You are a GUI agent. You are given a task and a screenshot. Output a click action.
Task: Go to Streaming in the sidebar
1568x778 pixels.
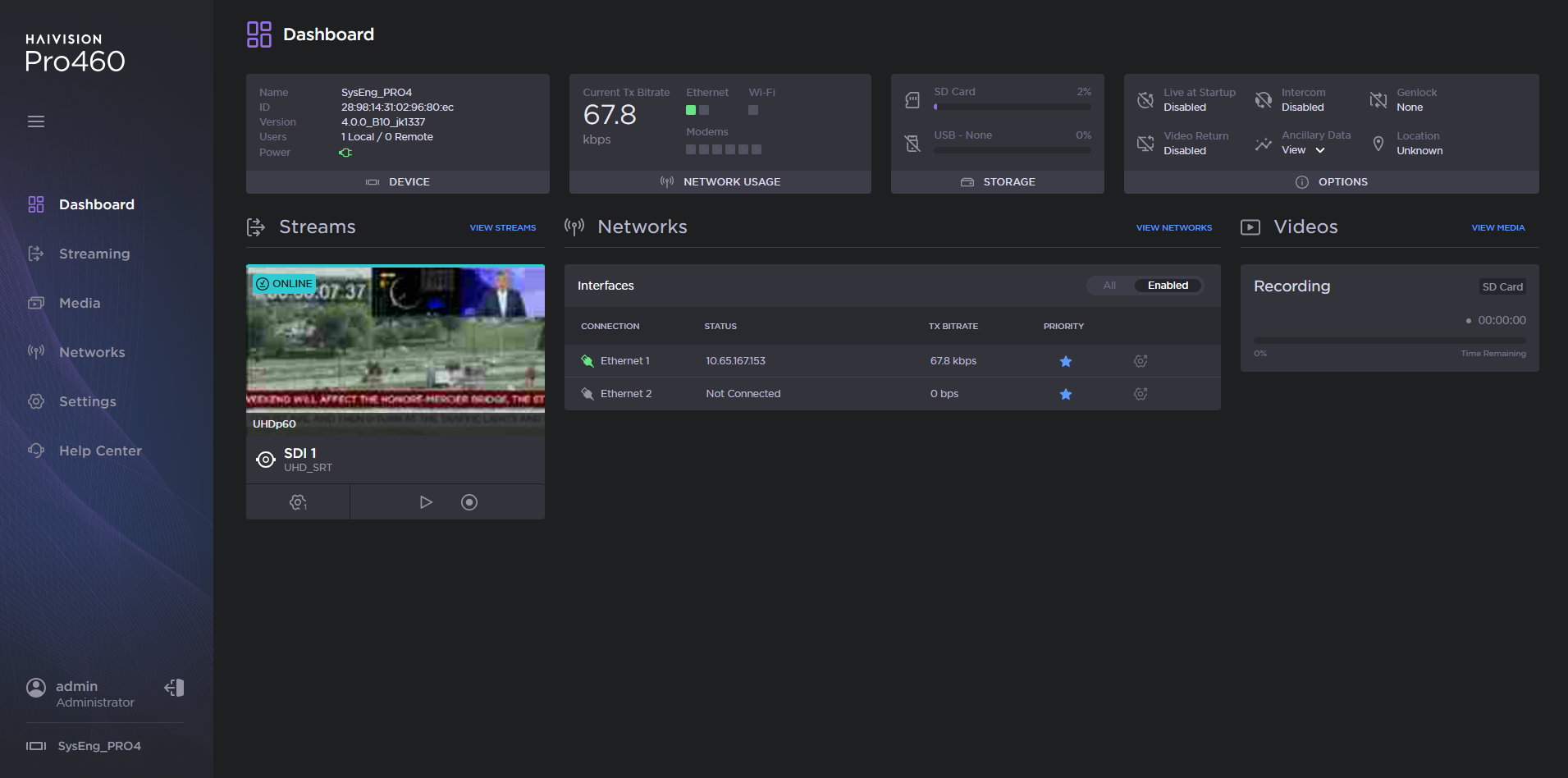[x=94, y=254]
